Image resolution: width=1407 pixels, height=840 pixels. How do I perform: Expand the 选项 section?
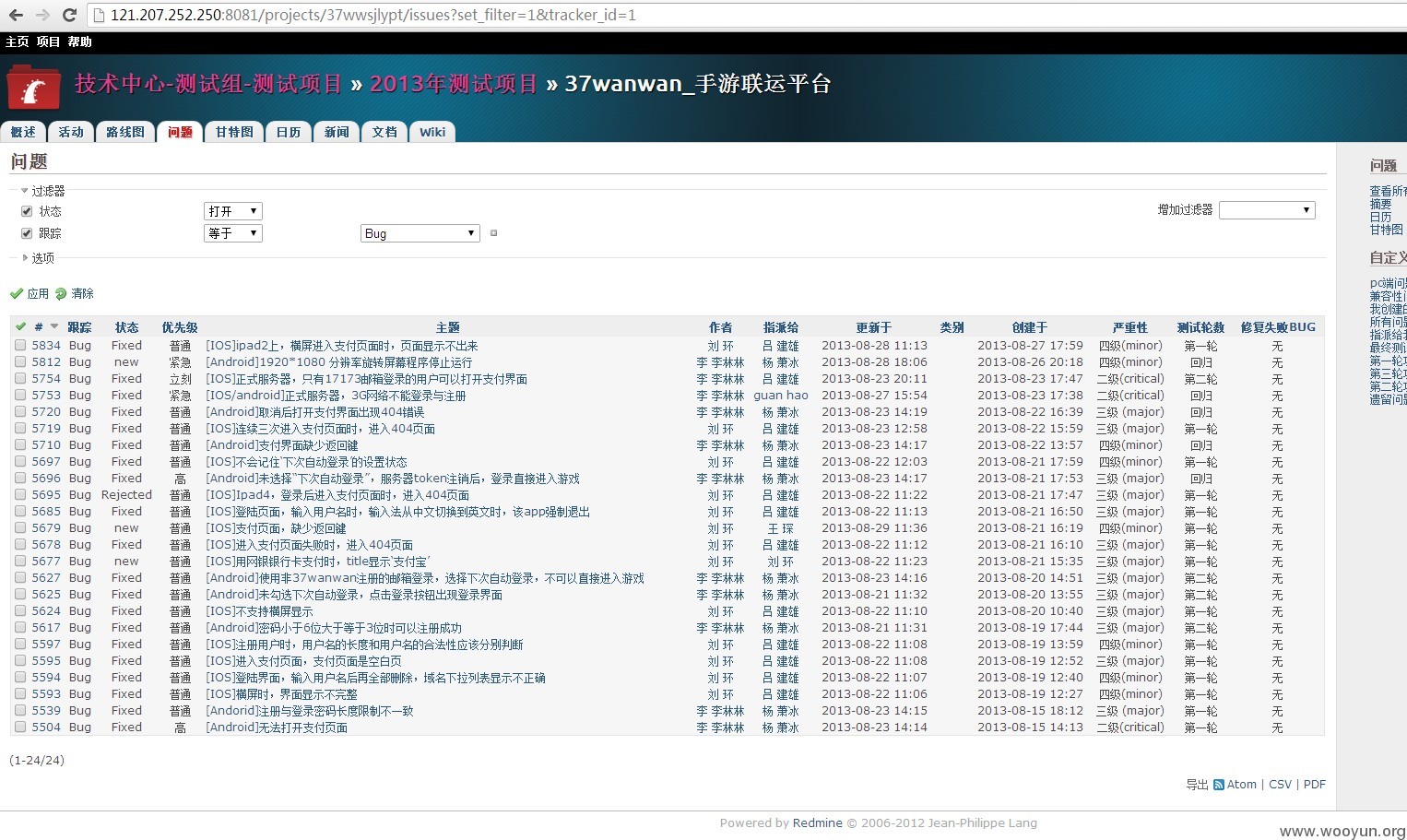38,258
